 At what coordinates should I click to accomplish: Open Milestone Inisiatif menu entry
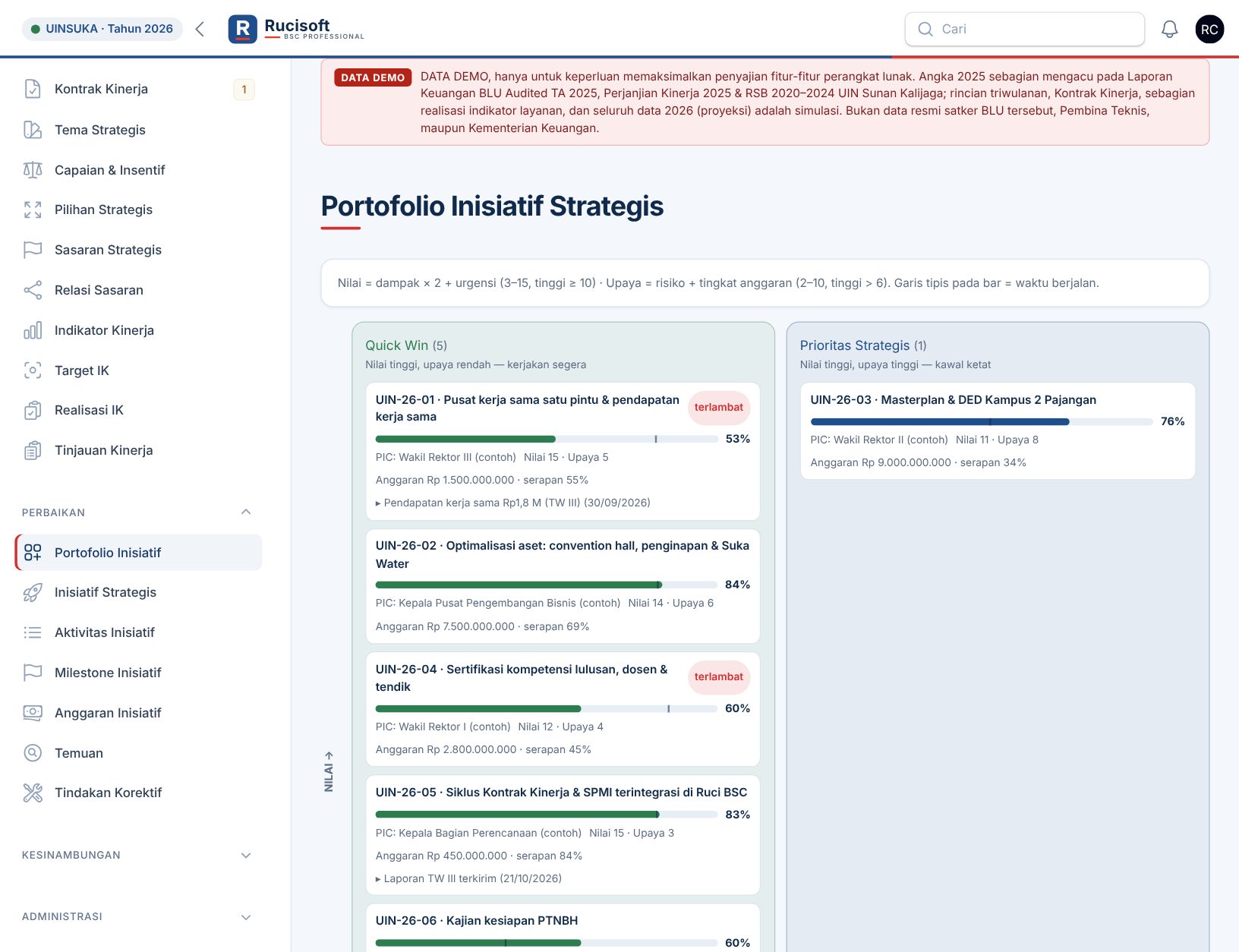[139, 673]
